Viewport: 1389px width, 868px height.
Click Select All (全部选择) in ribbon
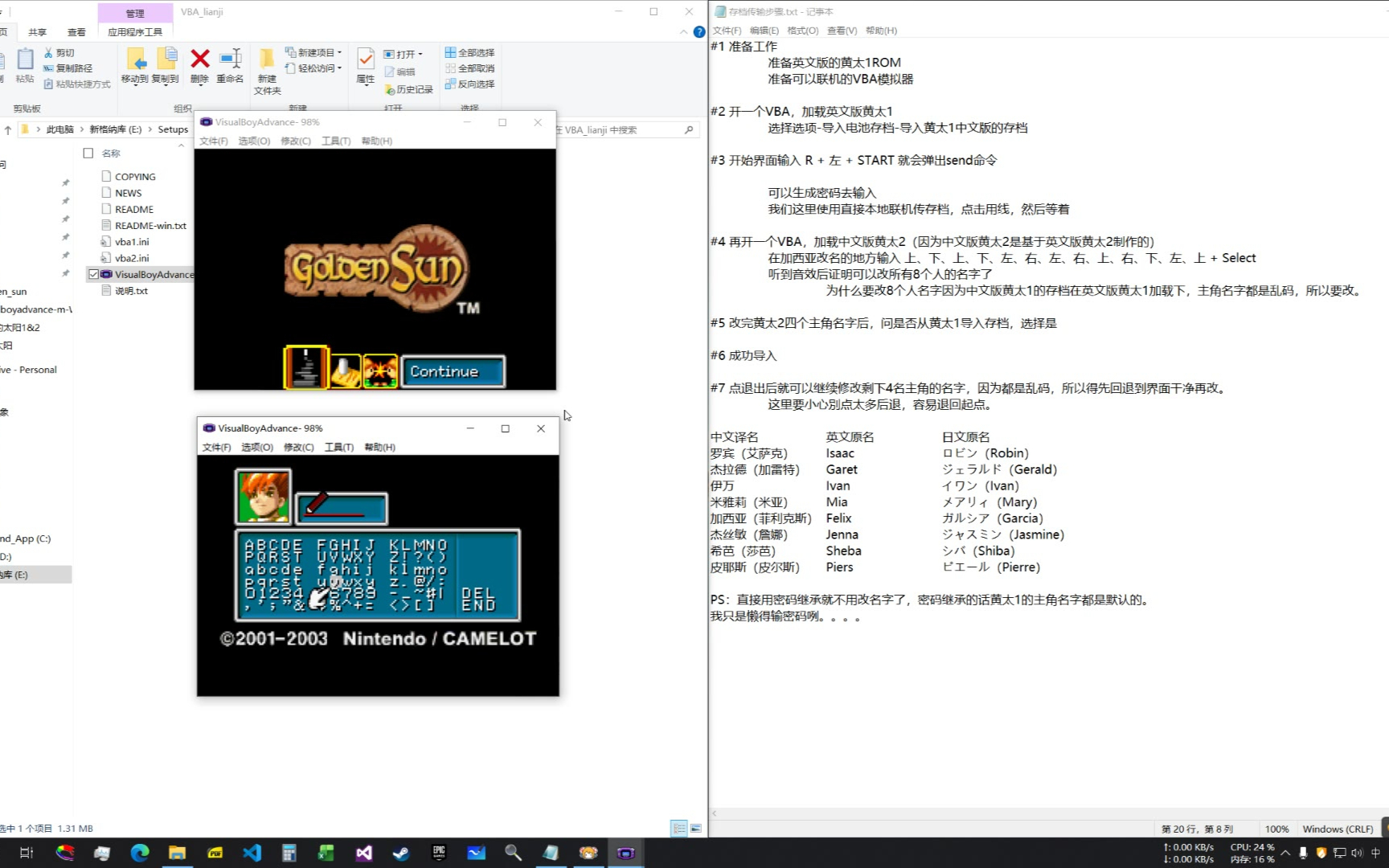tap(470, 52)
